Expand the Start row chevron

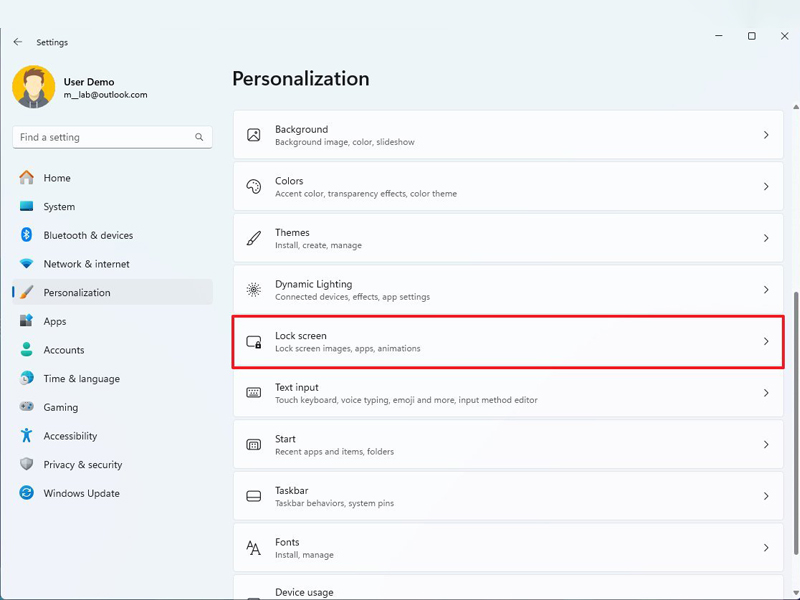click(766, 445)
